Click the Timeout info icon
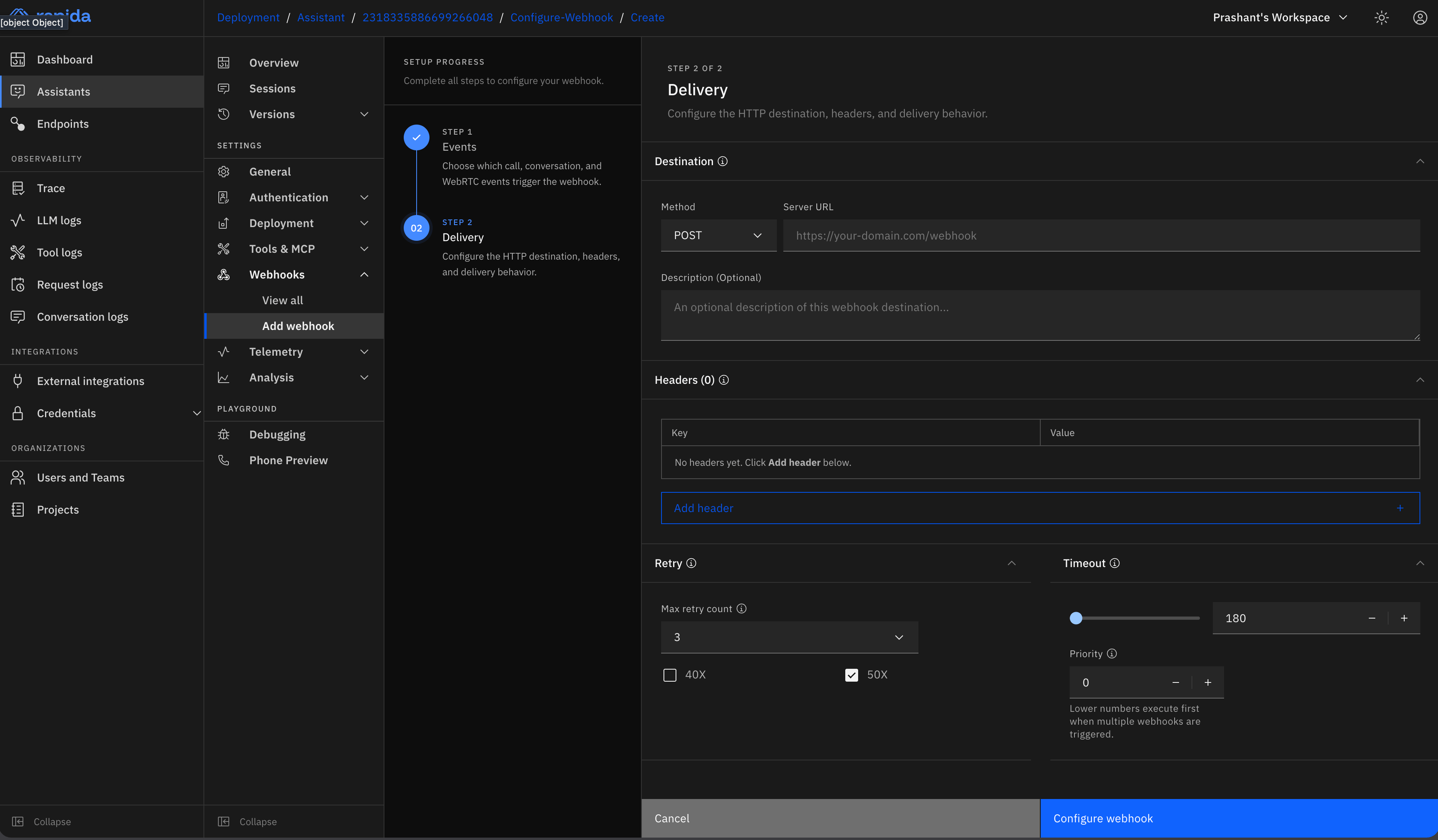Image resolution: width=1438 pixels, height=840 pixels. pos(1114,563)
